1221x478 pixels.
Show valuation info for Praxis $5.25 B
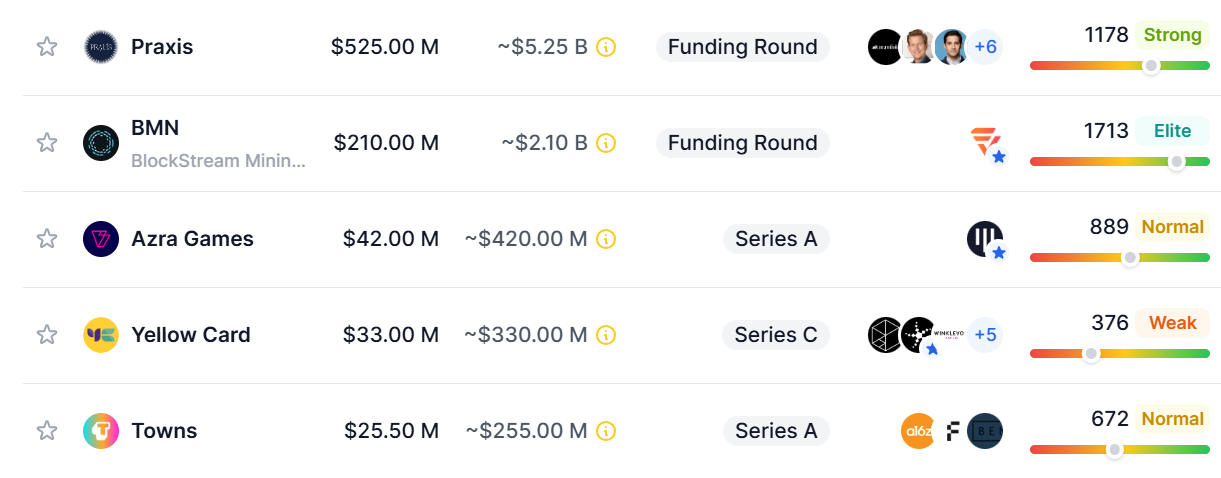click(606, 47)
